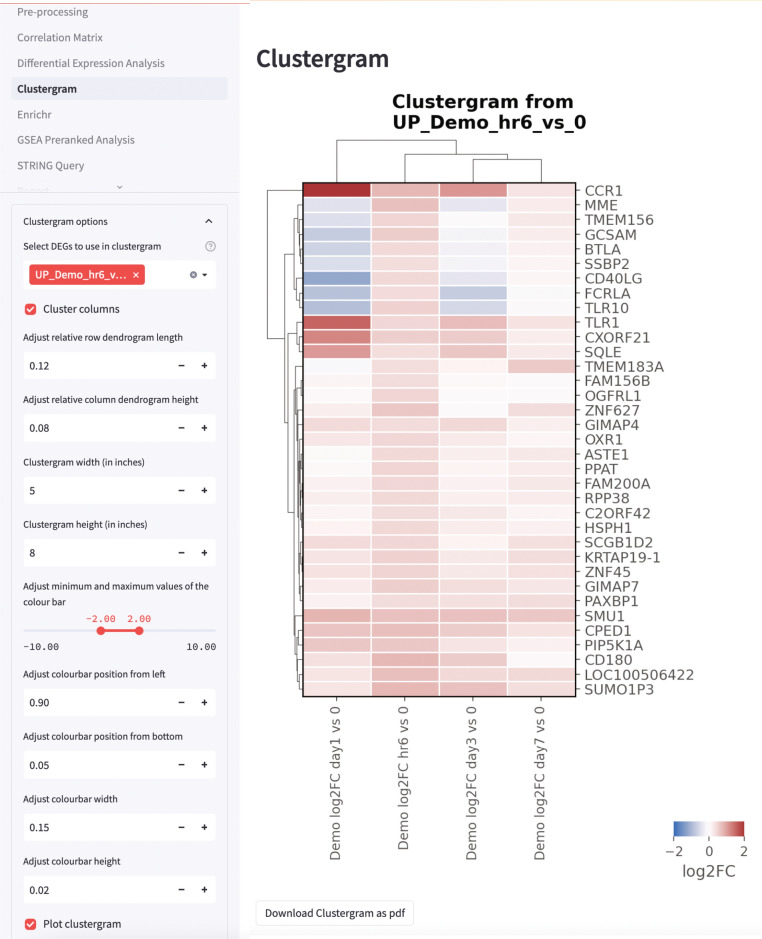The width and height of the screenshot is (762, 939).
Task: Decrease Clustergram height using the minus icon
Action: coord(181,552)
